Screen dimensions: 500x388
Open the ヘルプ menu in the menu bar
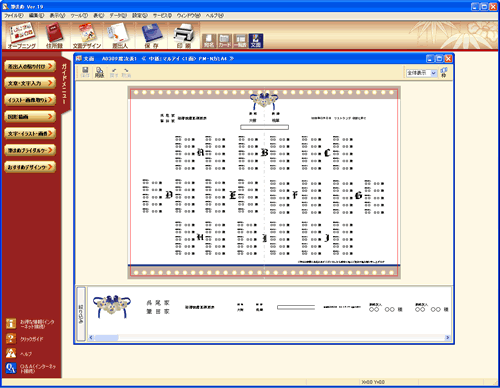click(214, 15)
